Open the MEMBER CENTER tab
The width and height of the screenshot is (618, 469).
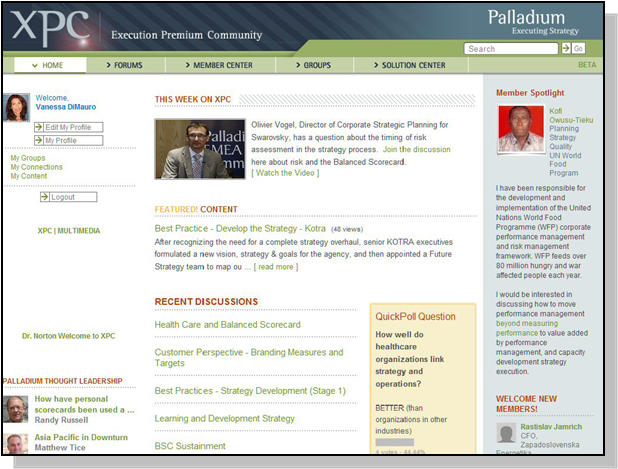(220, 65)
